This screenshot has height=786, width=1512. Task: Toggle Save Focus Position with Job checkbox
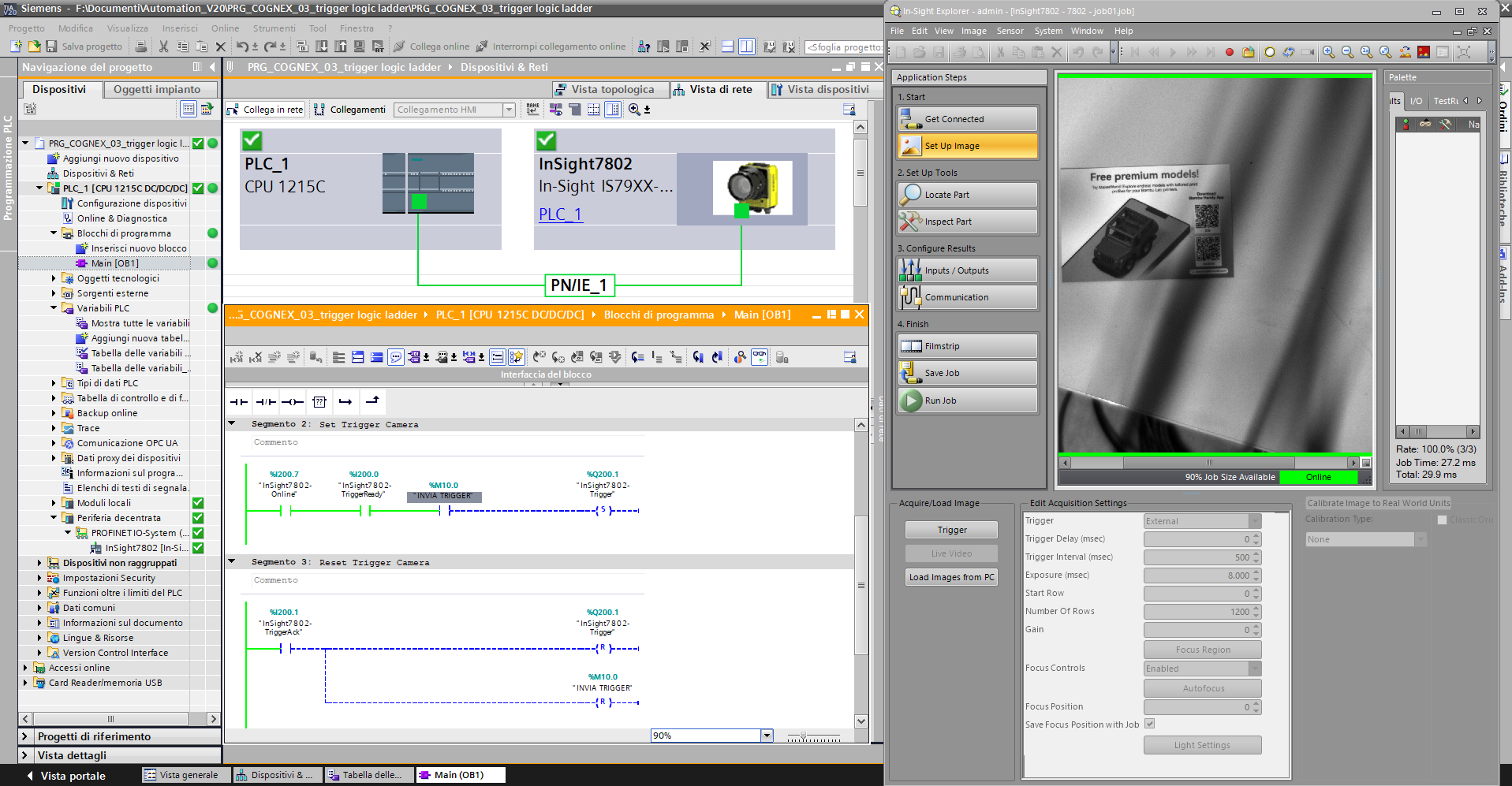click(1149, 724)
